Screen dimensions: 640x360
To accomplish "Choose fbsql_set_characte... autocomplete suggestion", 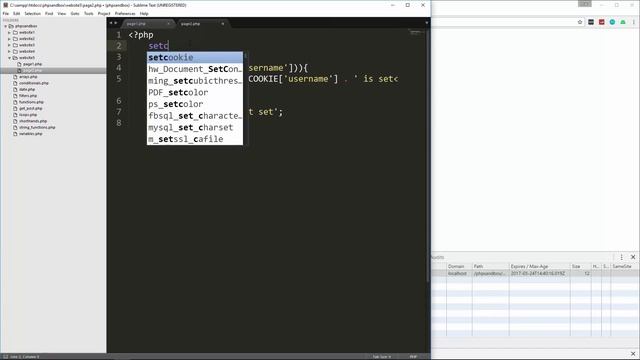I will (195, 116).
